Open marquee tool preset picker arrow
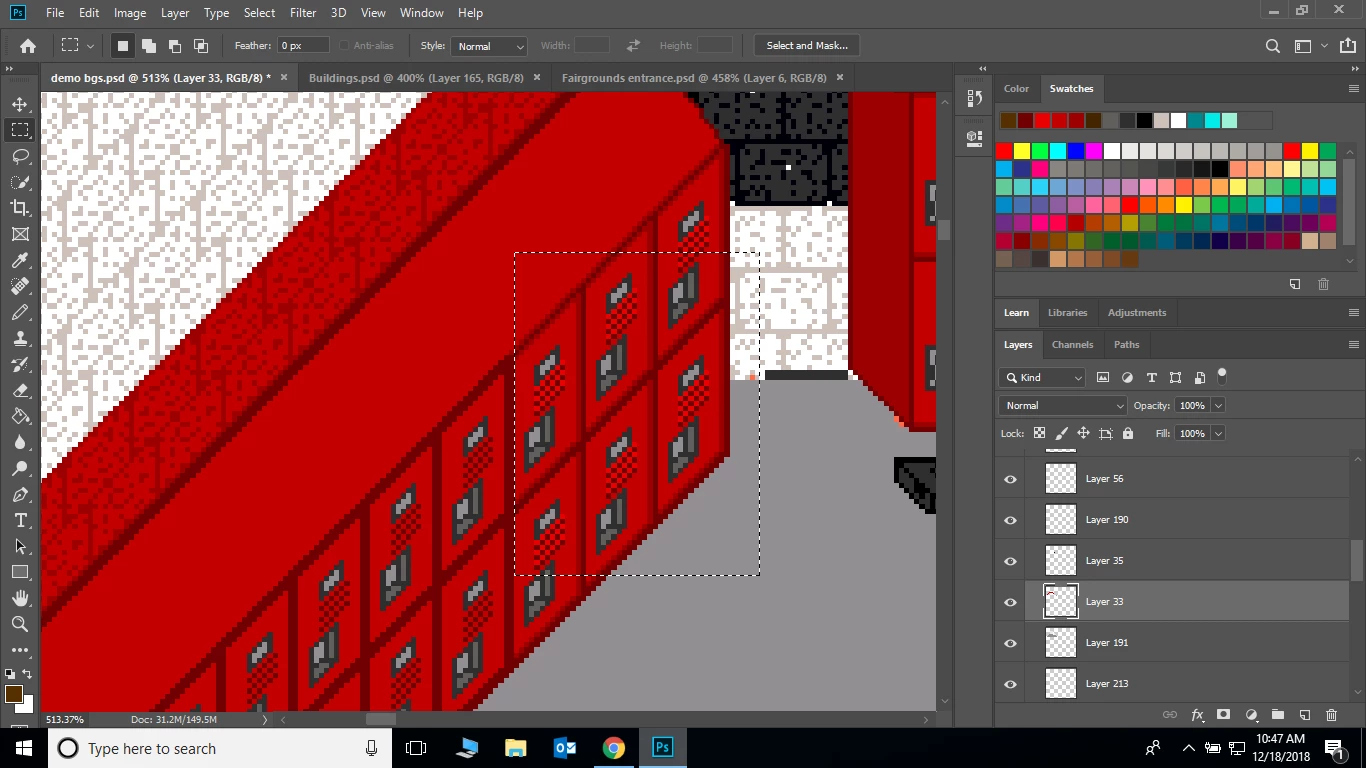Viewport: 1366px width, 768px height. pos(90,46)
